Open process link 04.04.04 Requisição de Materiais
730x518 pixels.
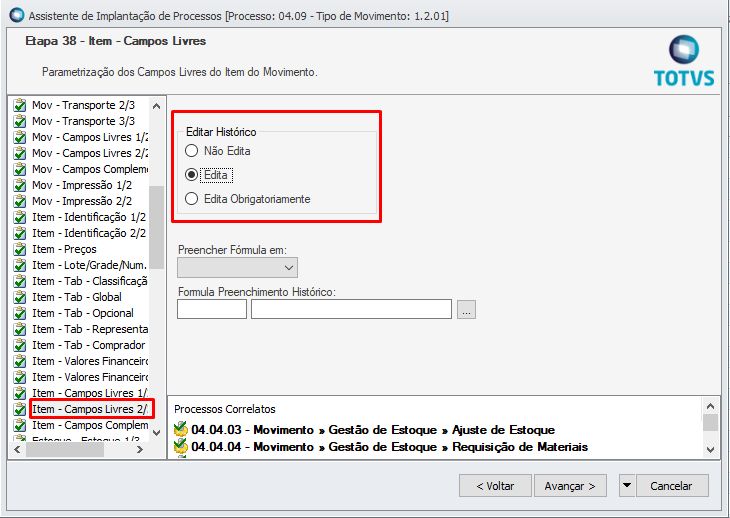click(390, 447)
